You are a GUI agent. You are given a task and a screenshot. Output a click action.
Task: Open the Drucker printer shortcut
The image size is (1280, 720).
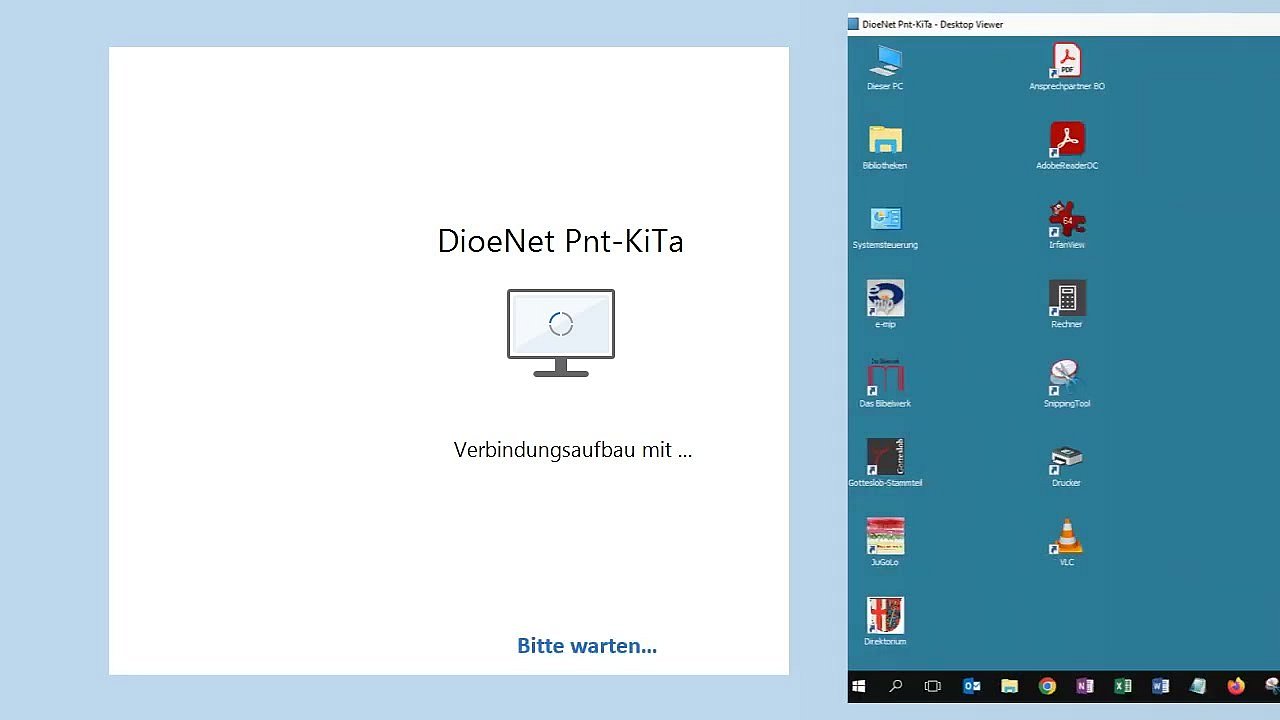point(1067,458)
